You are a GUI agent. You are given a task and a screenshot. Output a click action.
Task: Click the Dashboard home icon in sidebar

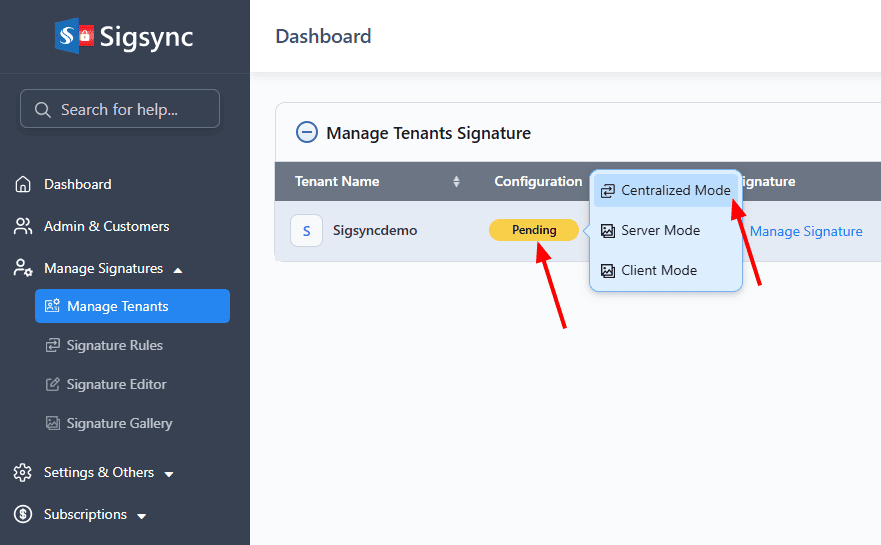pyautogui.click(x=23, y=184)
